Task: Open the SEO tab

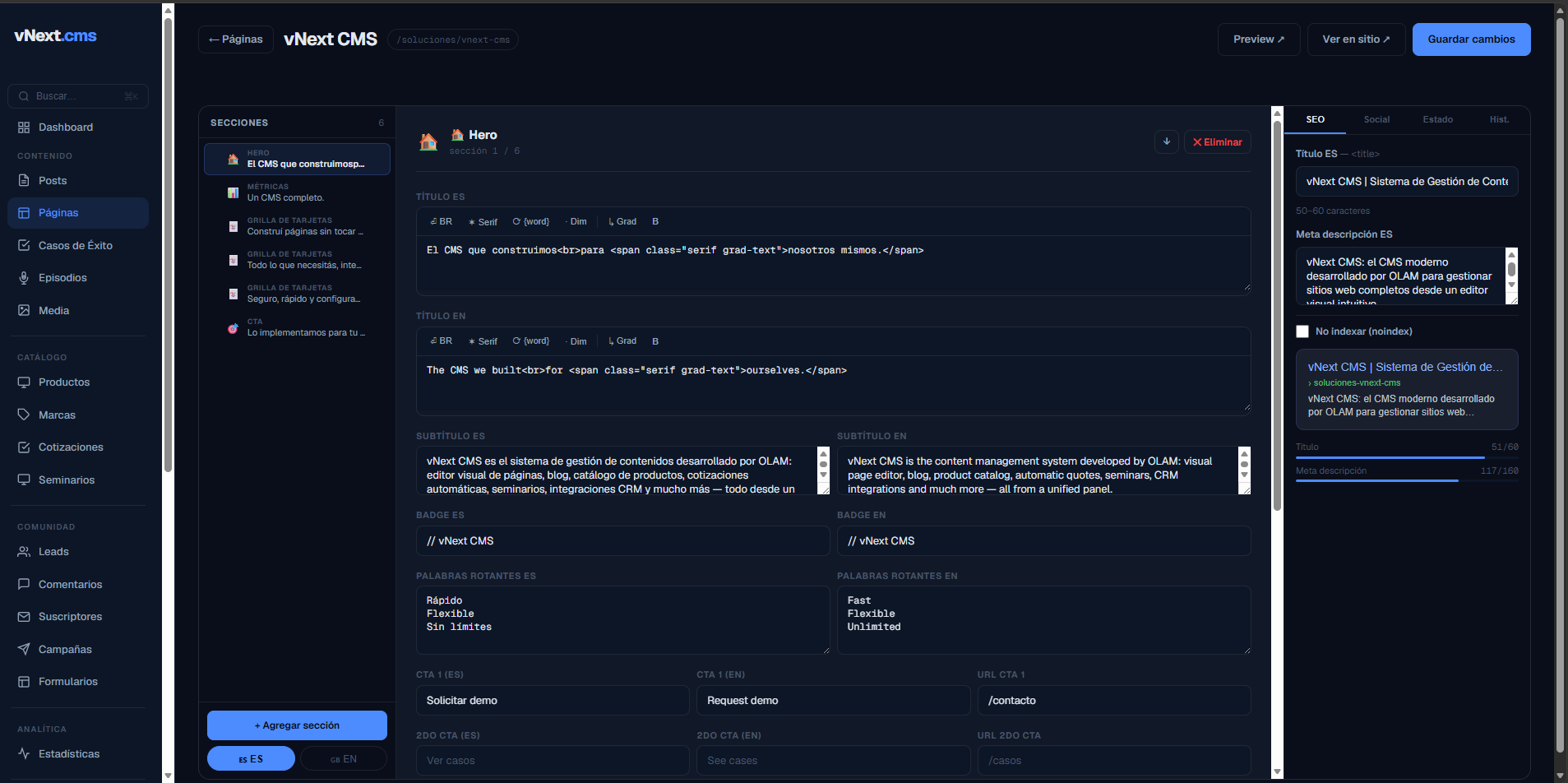Action: click(x=1316, y=120)
